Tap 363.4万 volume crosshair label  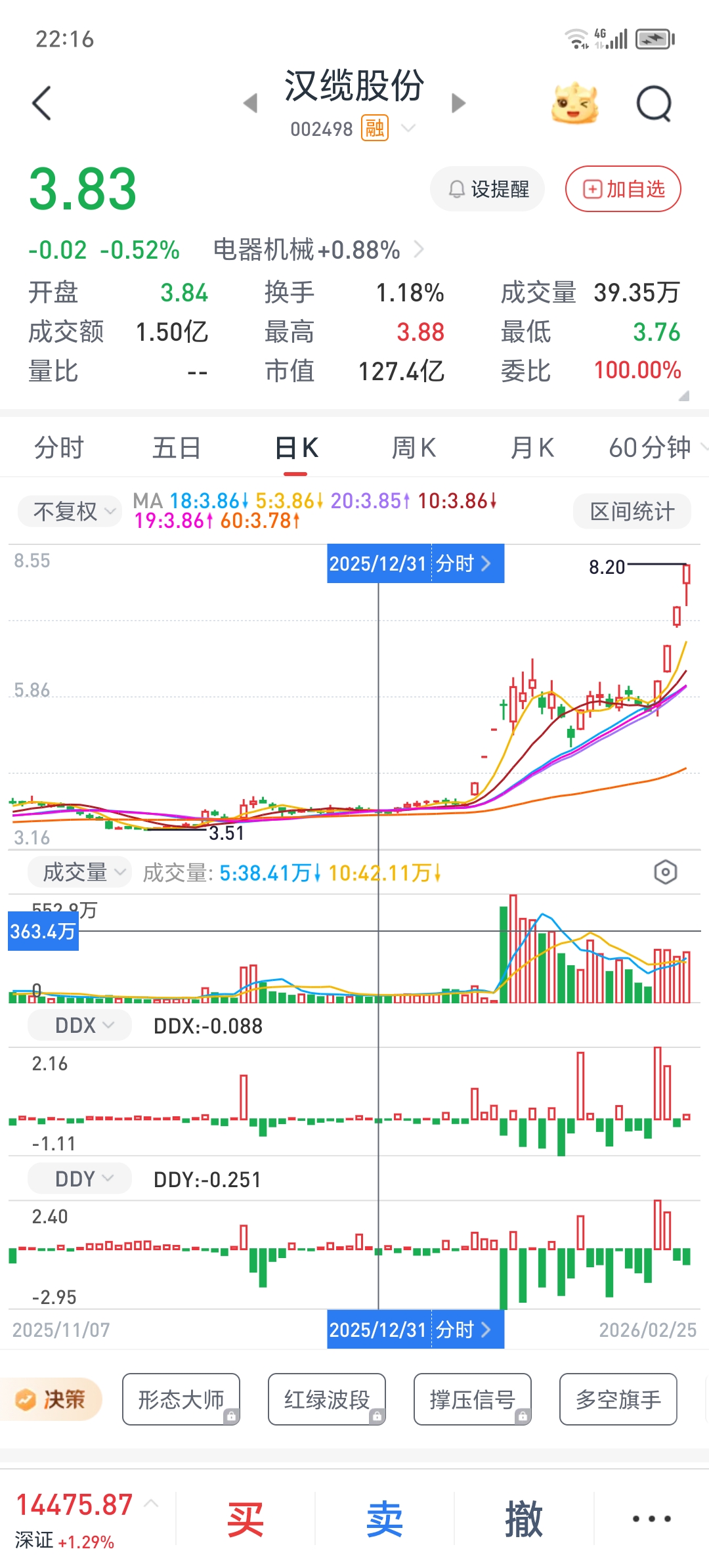pyautogui.click(x=43, y=931)
